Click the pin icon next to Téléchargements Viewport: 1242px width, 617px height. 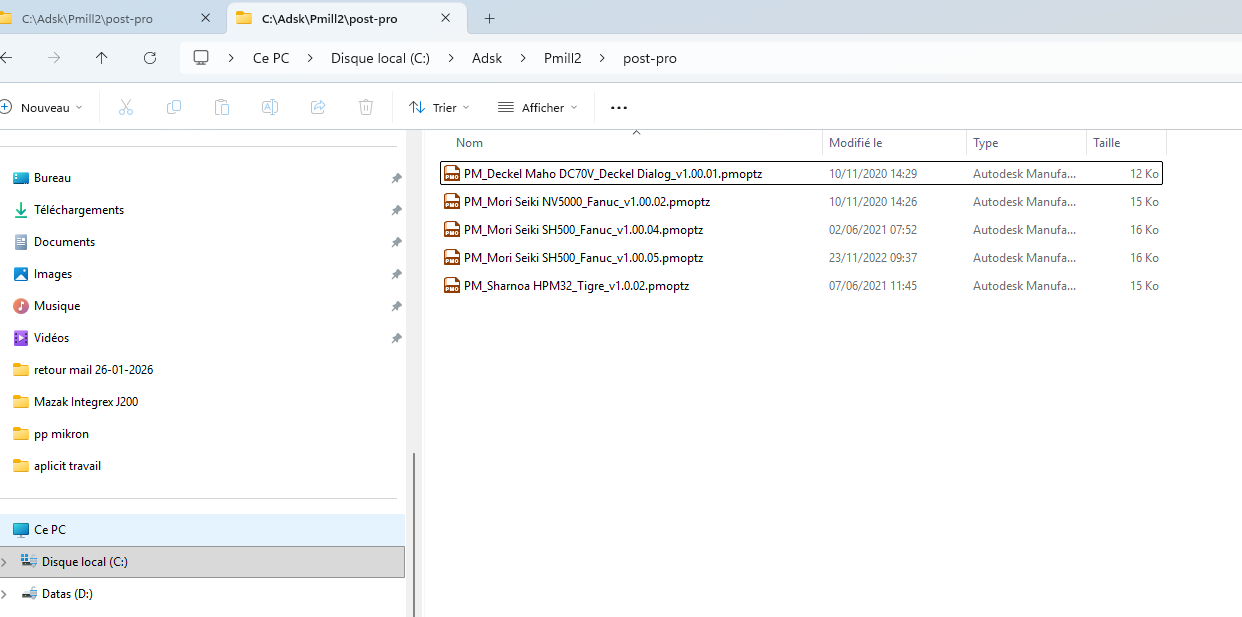[x=396, y=210]
